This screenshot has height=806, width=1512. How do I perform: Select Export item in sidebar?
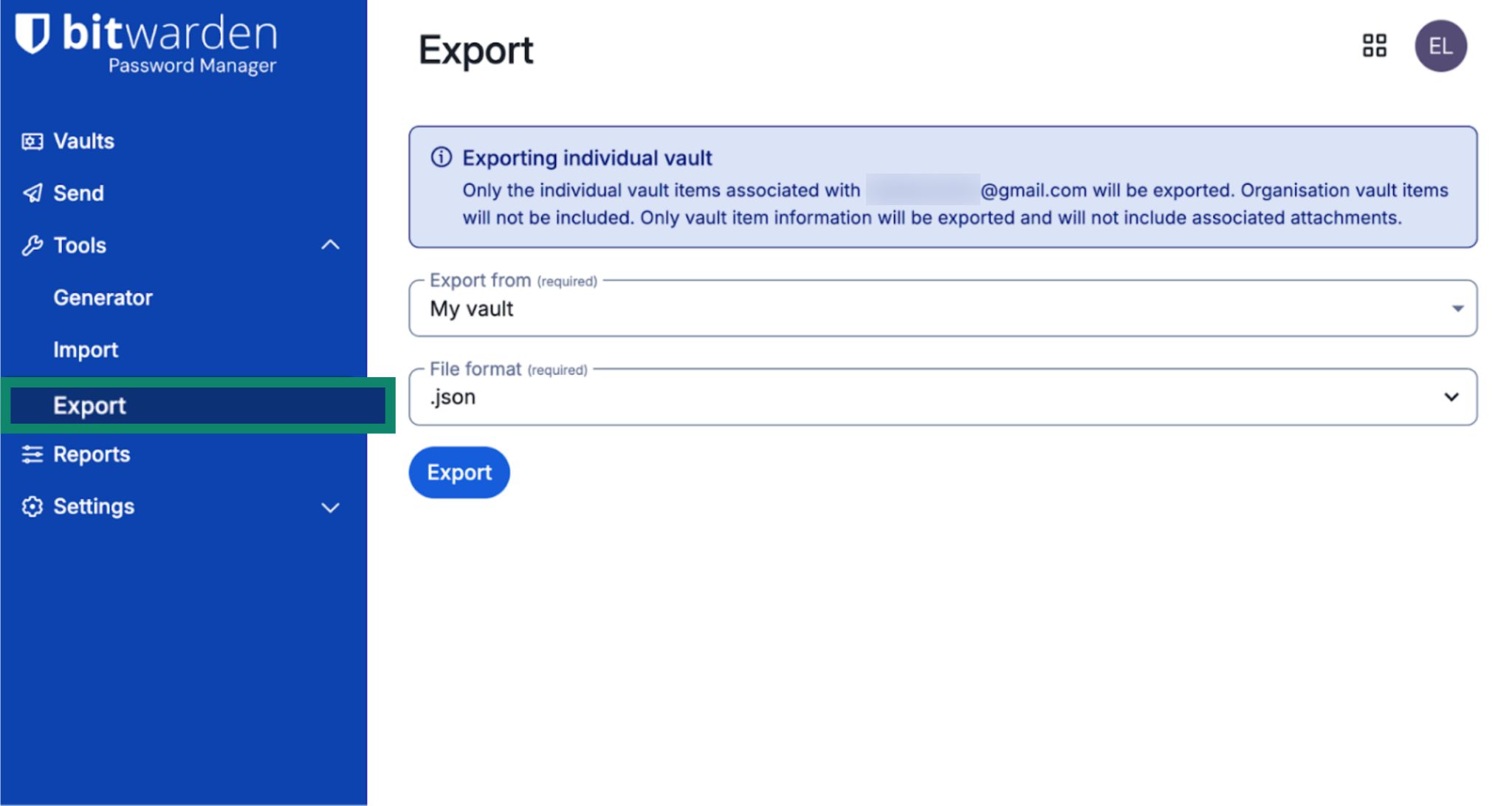(x=89, y=405)
